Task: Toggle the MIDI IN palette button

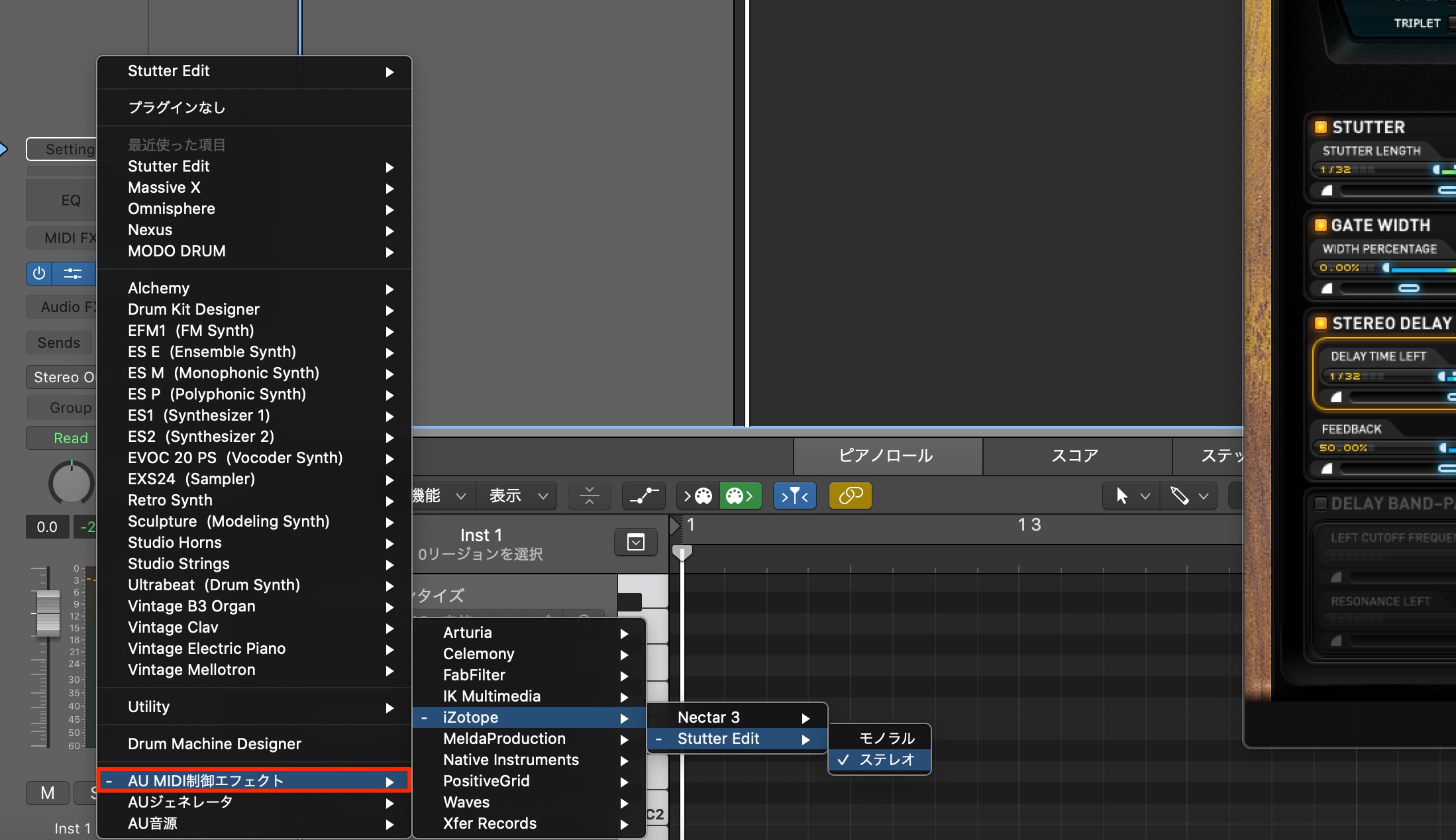Action: click(x=698, y=496)
